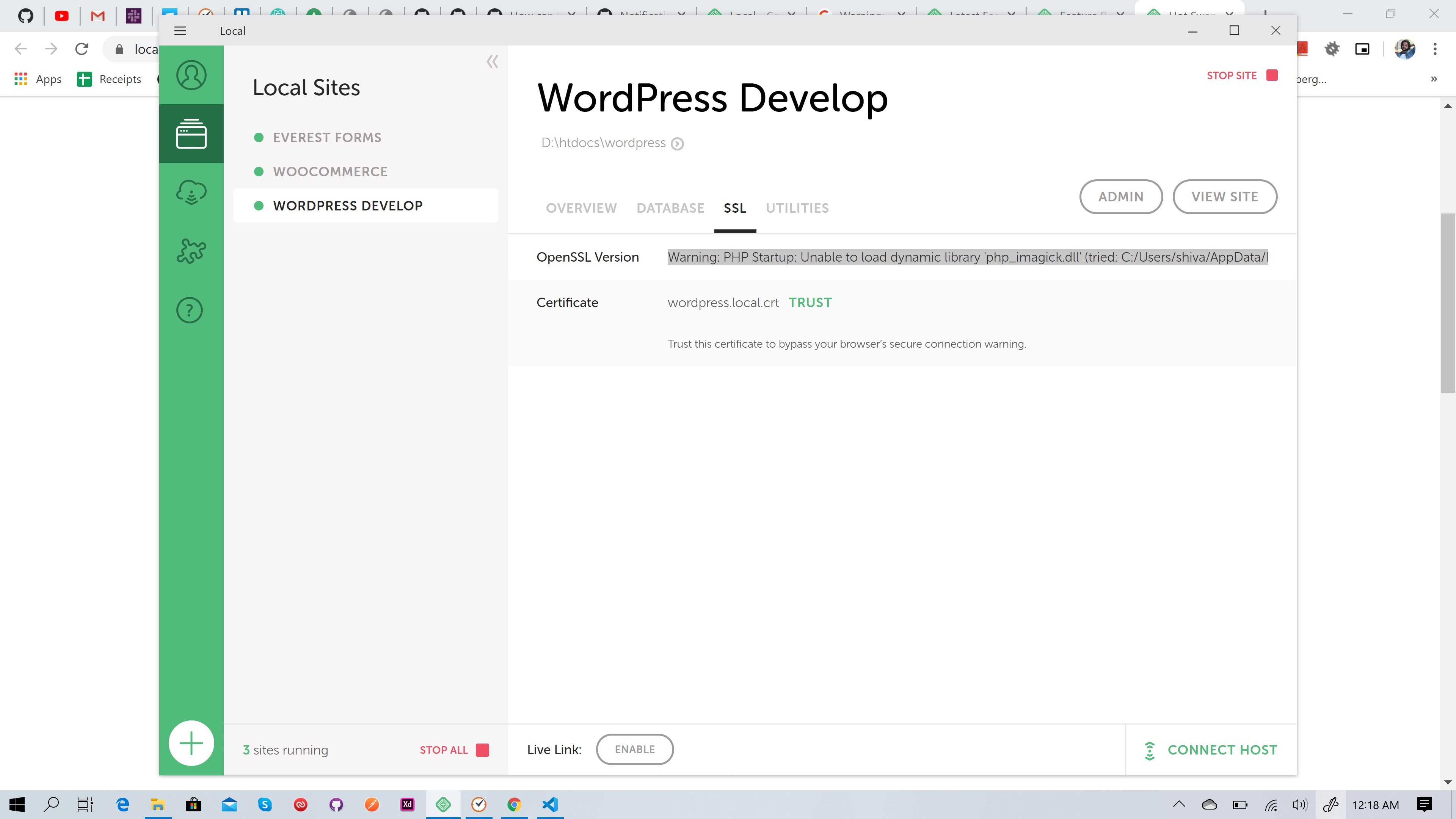
Task: Open the Local Sites sidebar icon
Action: (191, 134)
